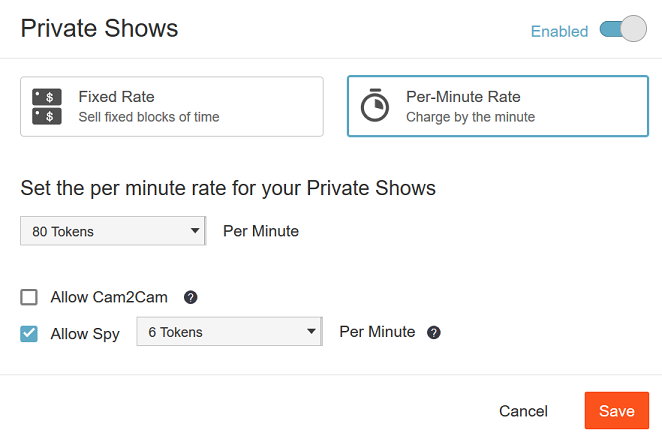
Task: Click the arrow on the 80 Tokens dropdown
Action: 195,231
